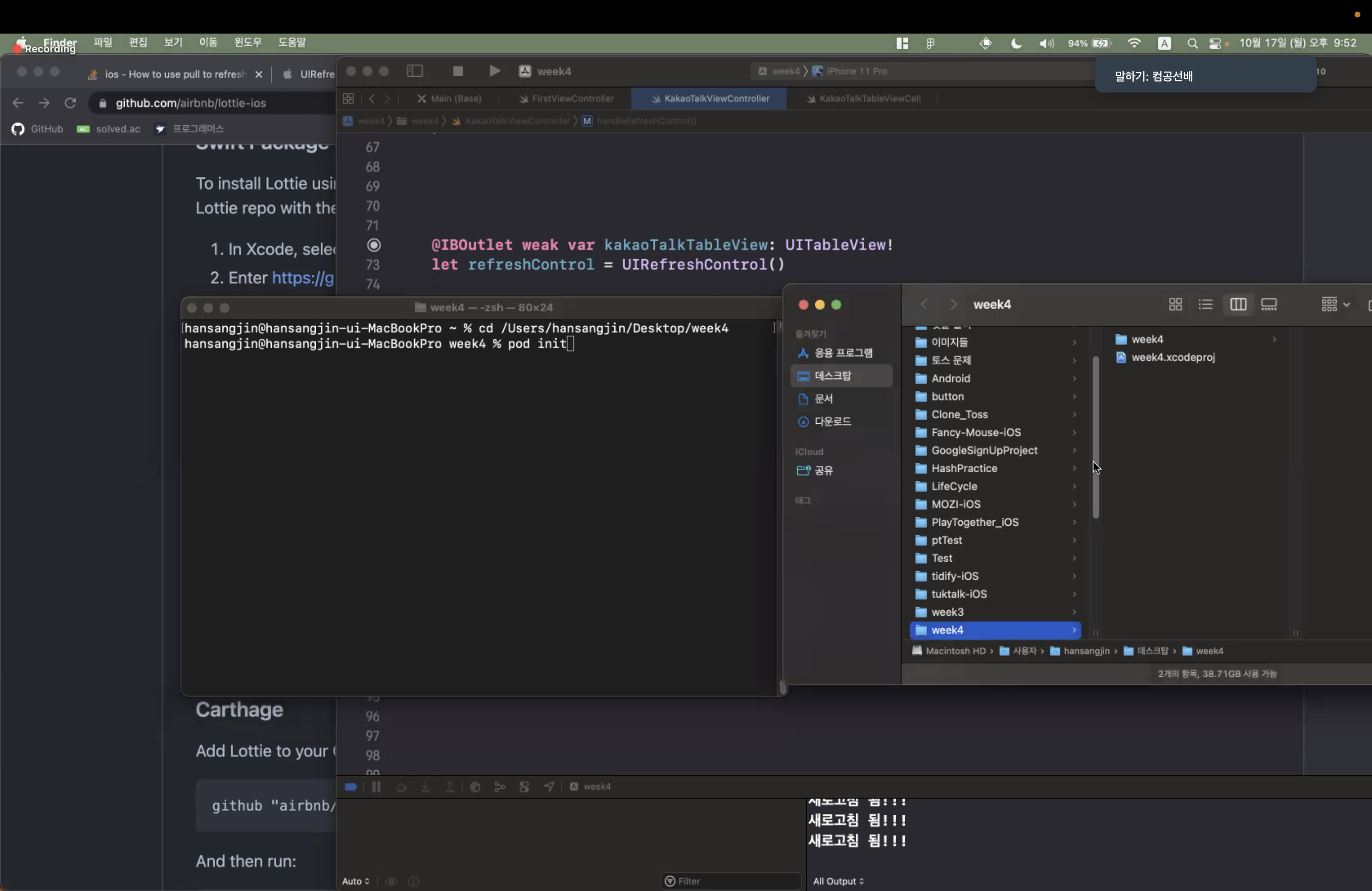
Task: Select KakaoTalkViewController tab
Action: (710, 98)
